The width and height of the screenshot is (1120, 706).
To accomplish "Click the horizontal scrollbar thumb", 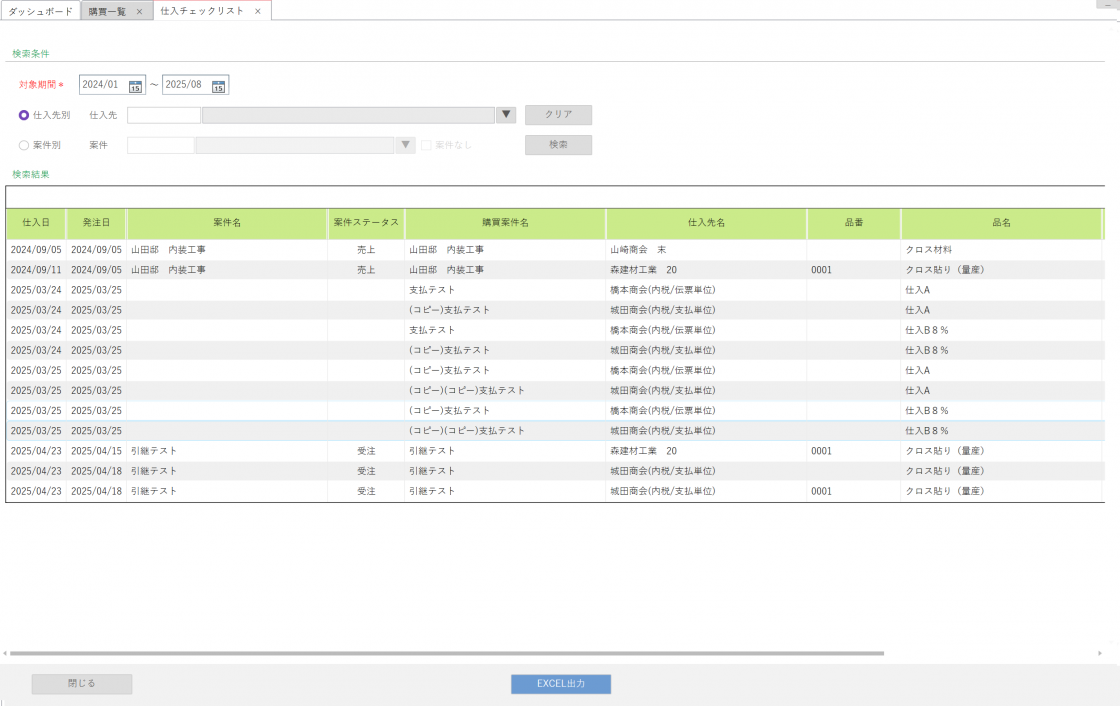I will [x=446, y=653].
